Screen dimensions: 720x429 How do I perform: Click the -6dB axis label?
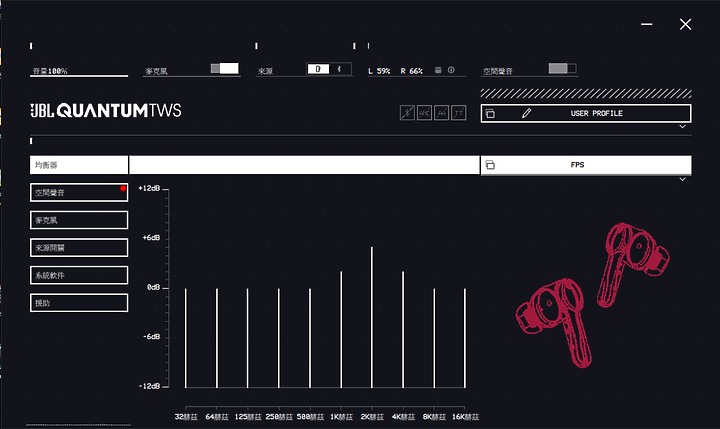(x=151, y=337)
